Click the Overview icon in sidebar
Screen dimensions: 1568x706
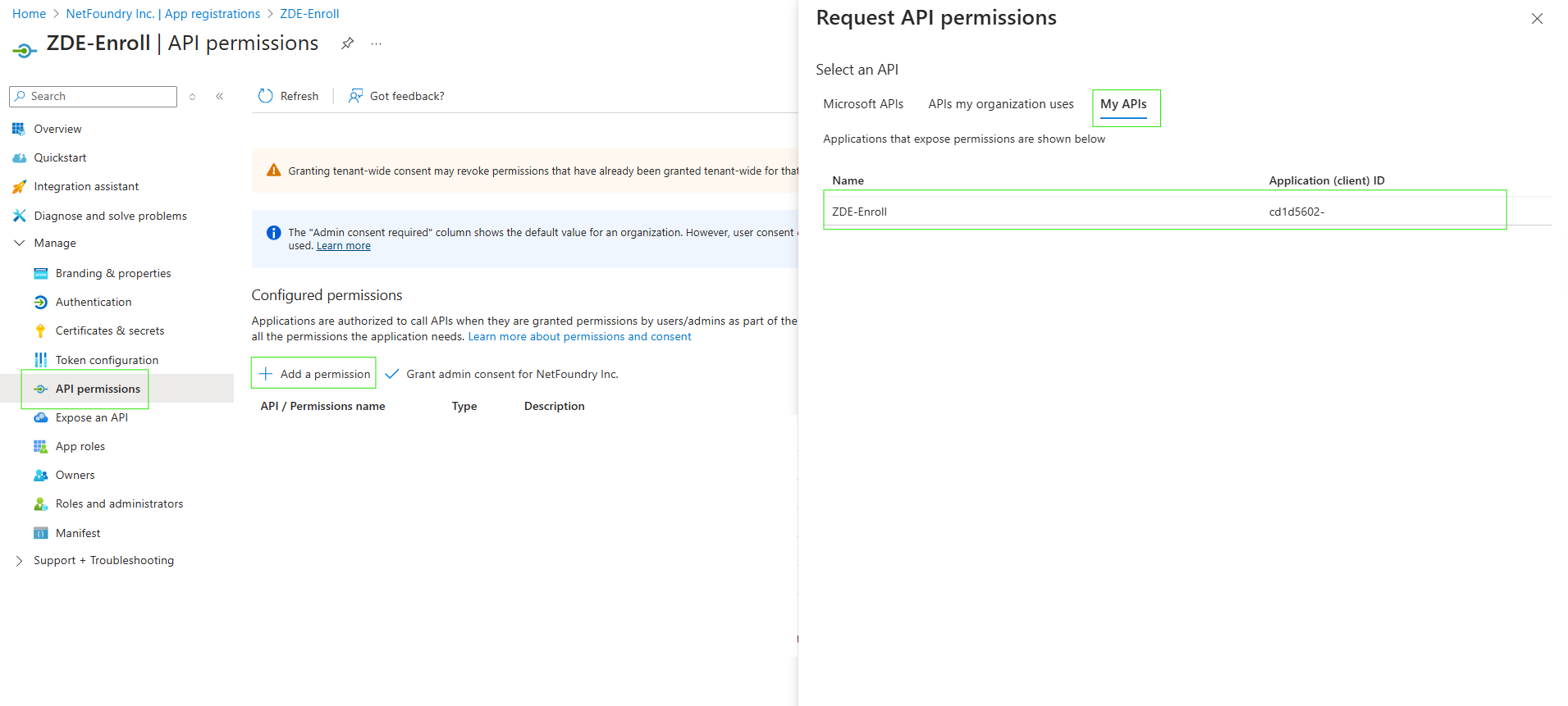coord(19,129)
